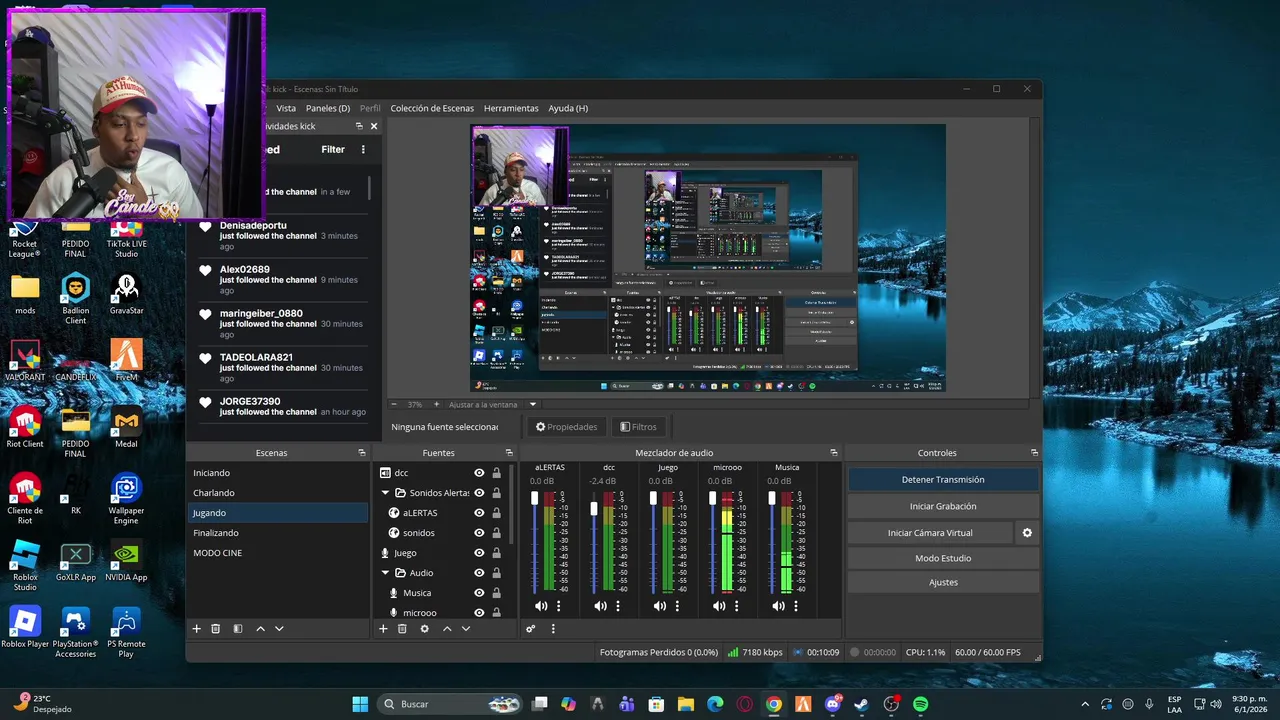Mute the microoo channel speaker icon

click(719, 606)
